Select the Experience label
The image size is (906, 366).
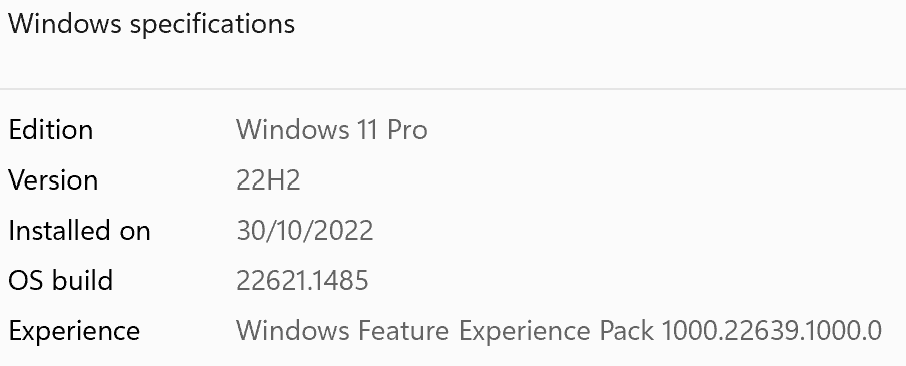(74, 331)
